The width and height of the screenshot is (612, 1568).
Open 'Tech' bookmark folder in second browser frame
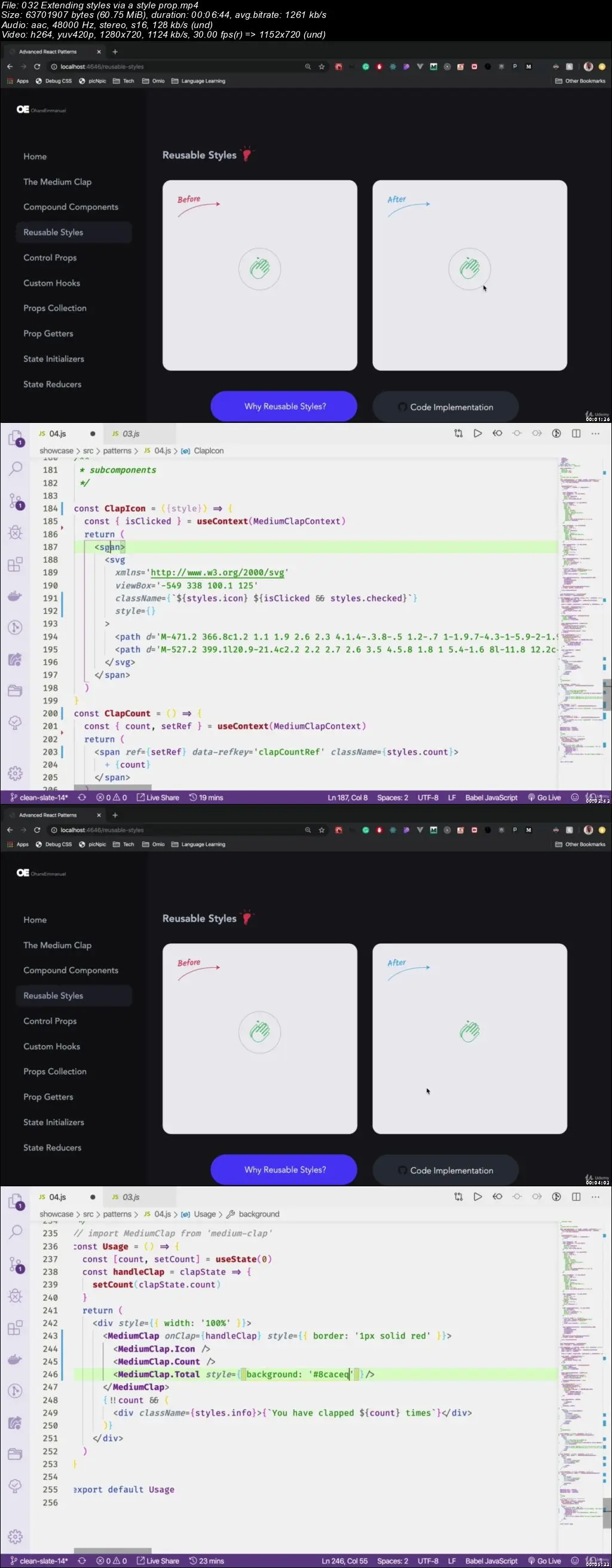[x=124, y=844]
